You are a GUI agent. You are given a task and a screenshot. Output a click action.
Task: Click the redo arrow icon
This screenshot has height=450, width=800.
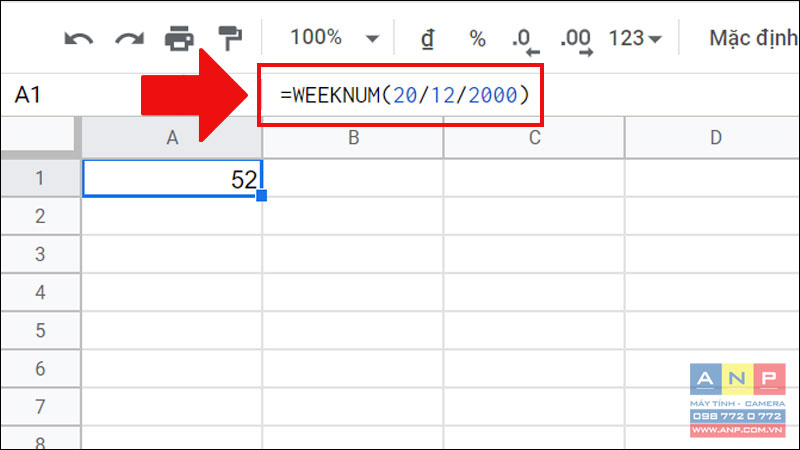tap(130, 39)
